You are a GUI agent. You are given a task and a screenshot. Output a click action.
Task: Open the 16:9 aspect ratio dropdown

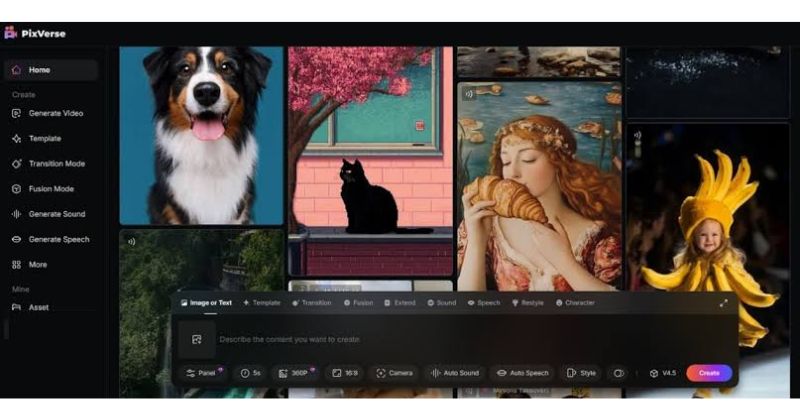(345, 373)
